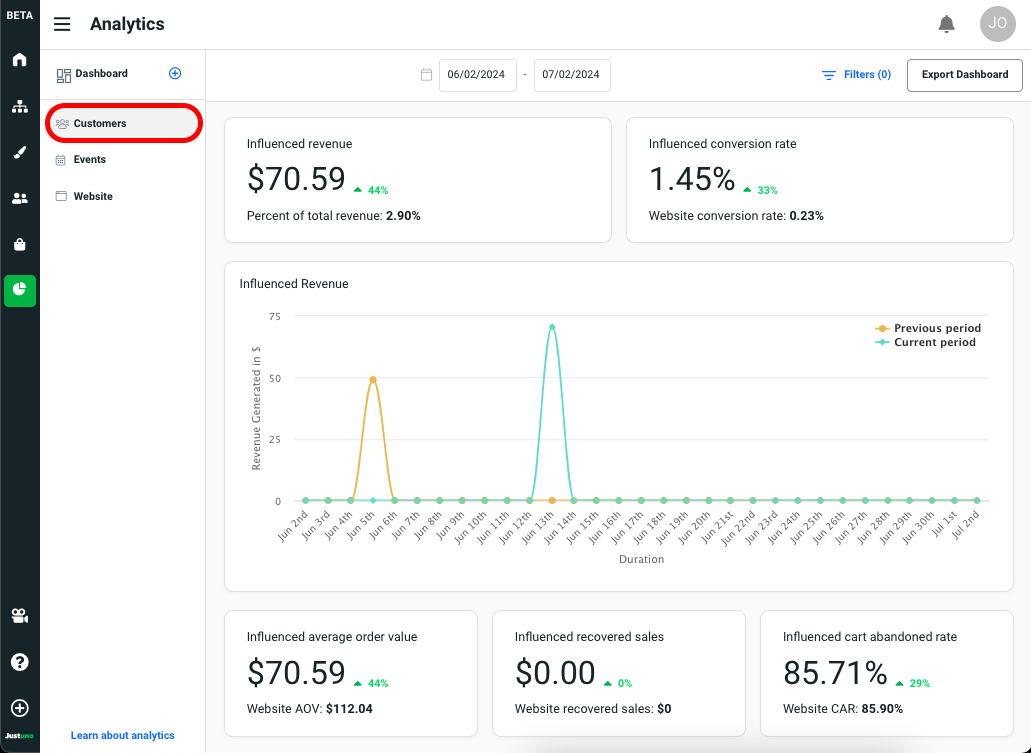This screenshot has width=1031, height=753.
Task: Open the Filters (0) dropdown
Action: point(856,75)
